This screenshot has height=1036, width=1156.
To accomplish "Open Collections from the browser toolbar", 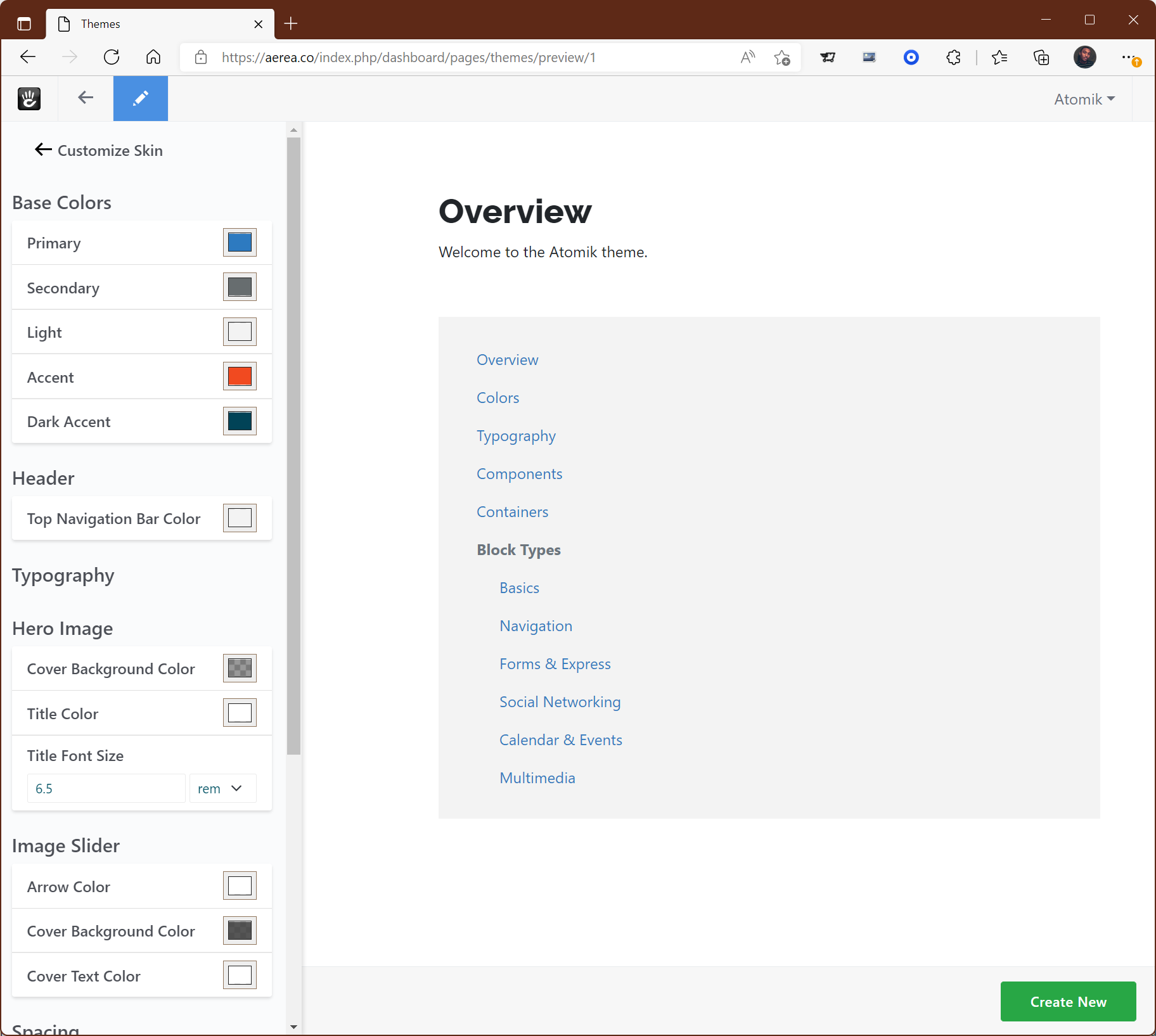I will 1041,57.
